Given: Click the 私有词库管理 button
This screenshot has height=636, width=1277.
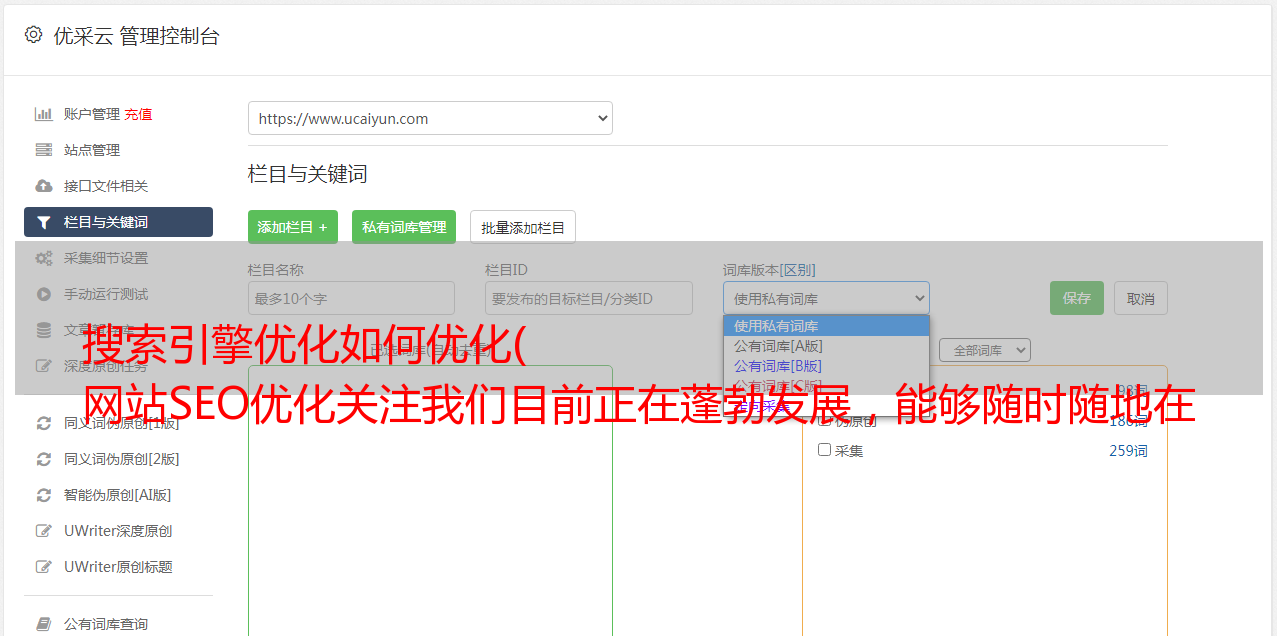Looking at the screenshot, I should 404,227.
